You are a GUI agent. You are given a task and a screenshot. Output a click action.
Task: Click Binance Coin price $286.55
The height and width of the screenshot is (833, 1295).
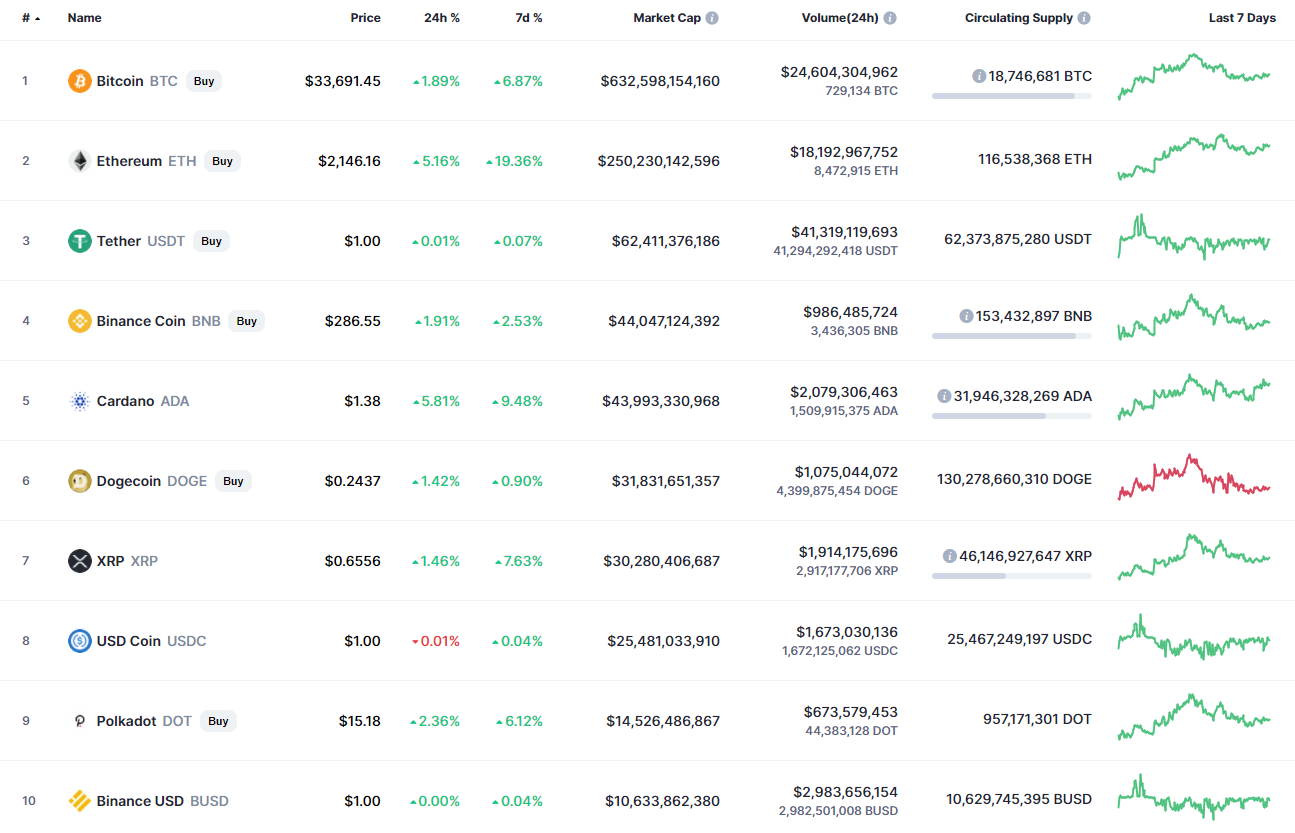353,321
